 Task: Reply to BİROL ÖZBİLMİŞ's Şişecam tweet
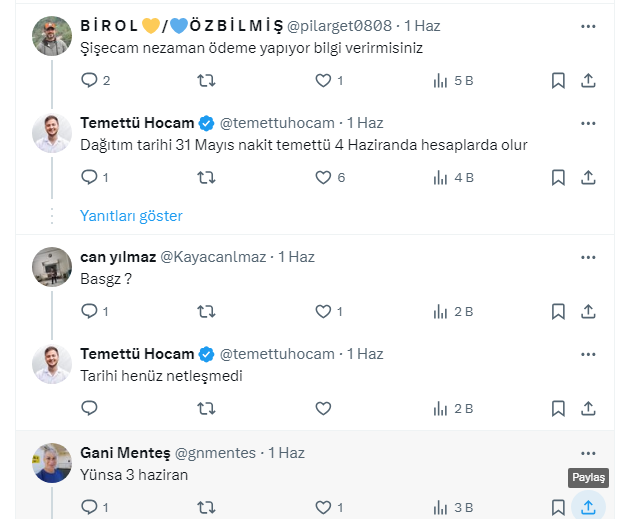click(x=90, y=81)
